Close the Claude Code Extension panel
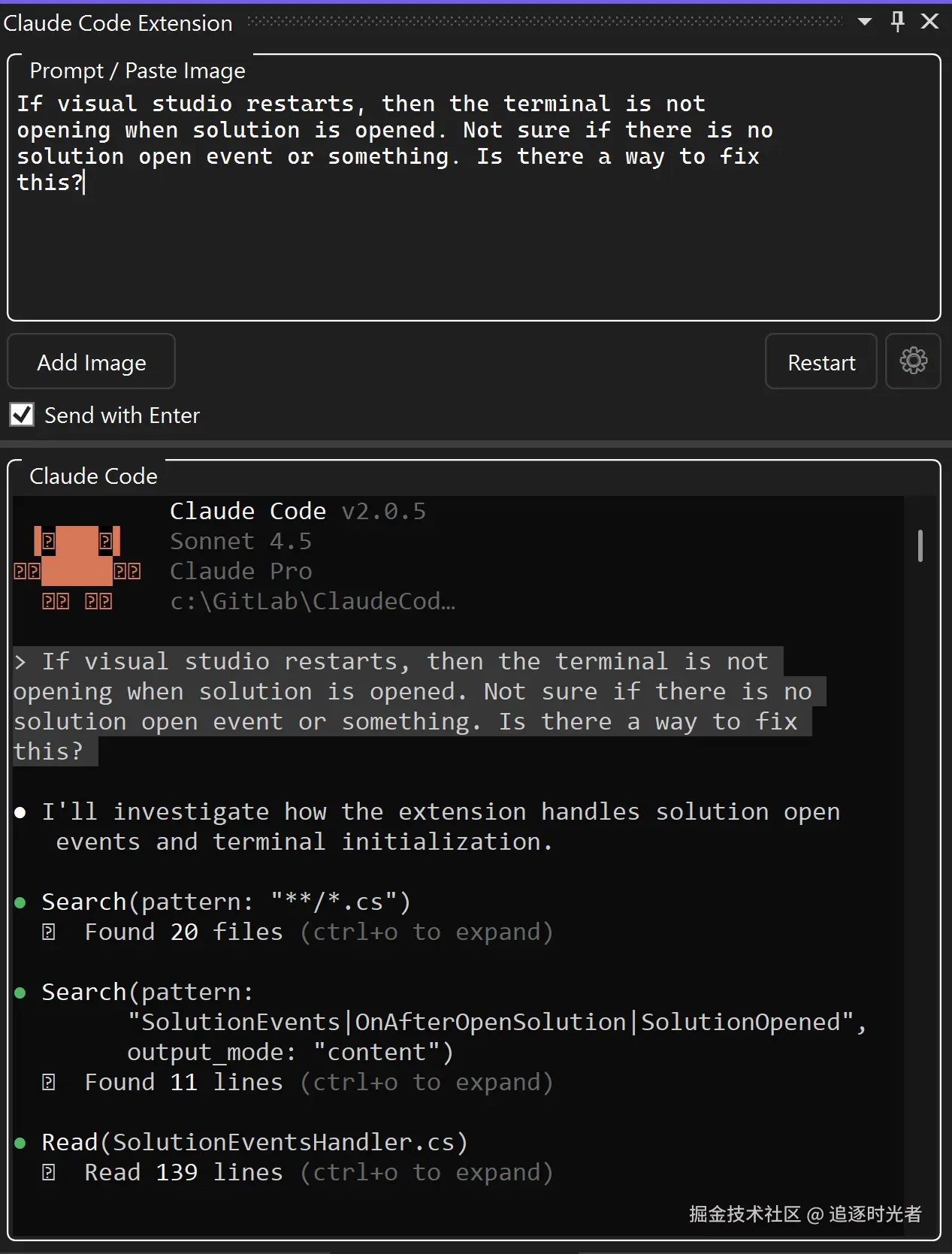952x1254 pixels. (x=930, y=21)
